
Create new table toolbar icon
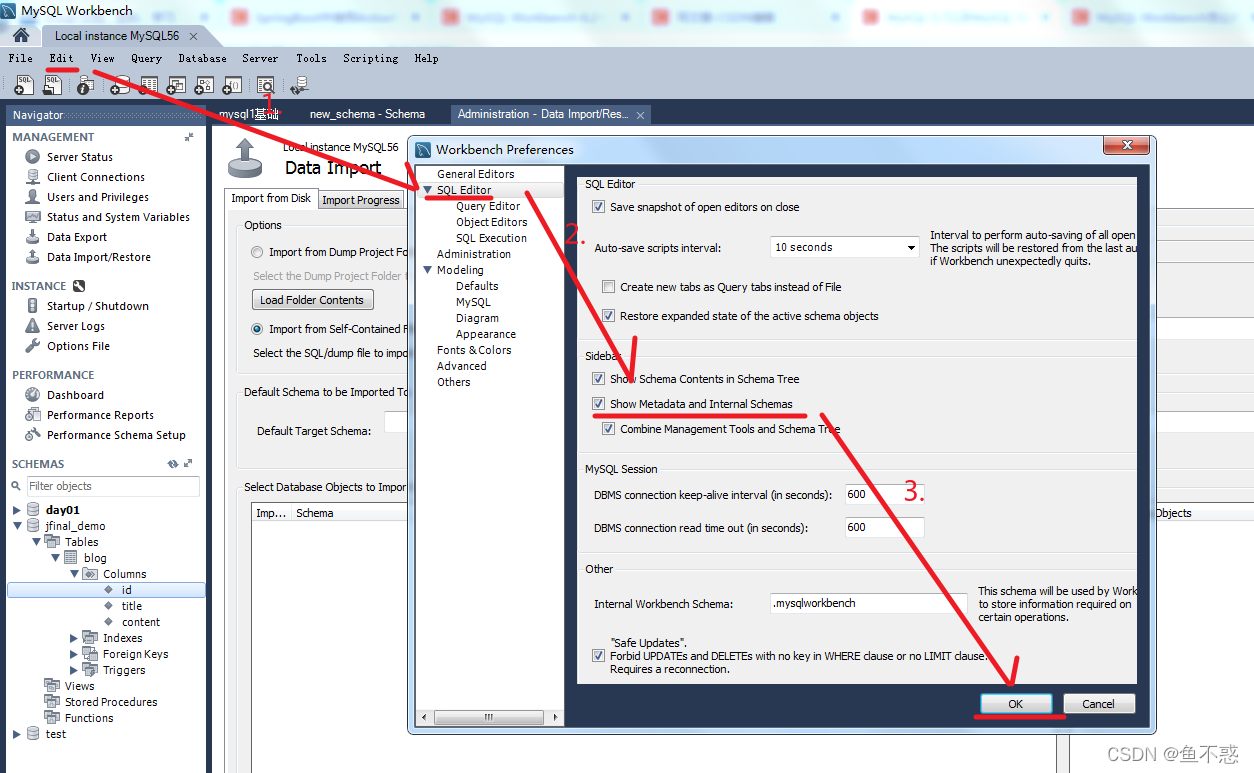[x=148, y=86]
